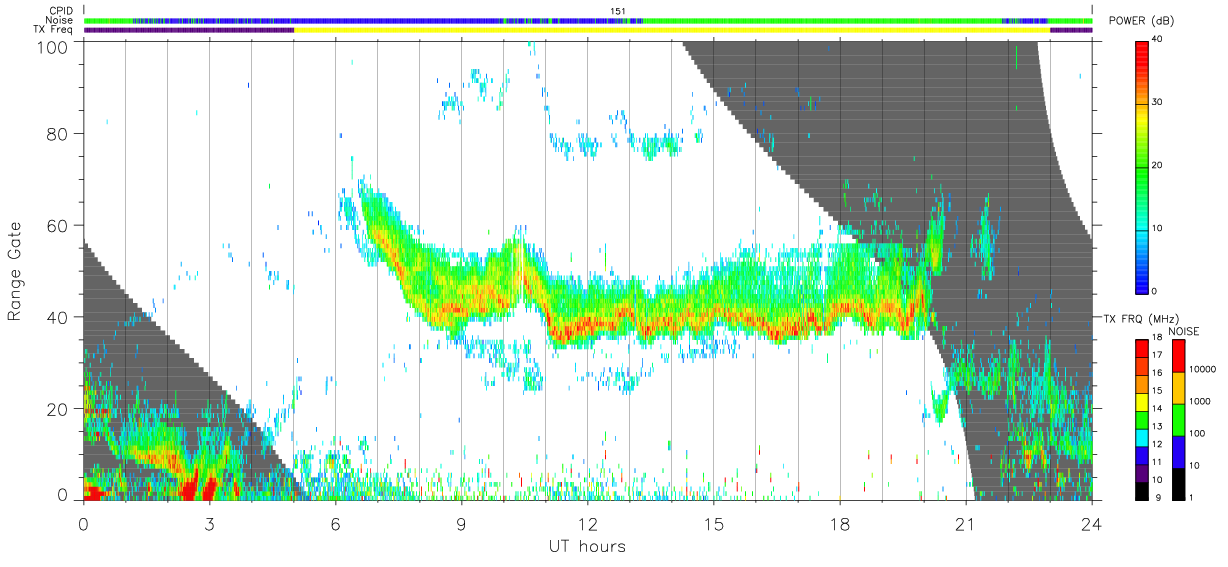Image resolution: width=1228 pixels, height=567 pixels.
Task: Click the red segment of NOISE color bar
Action: (x=1180, y=356)
